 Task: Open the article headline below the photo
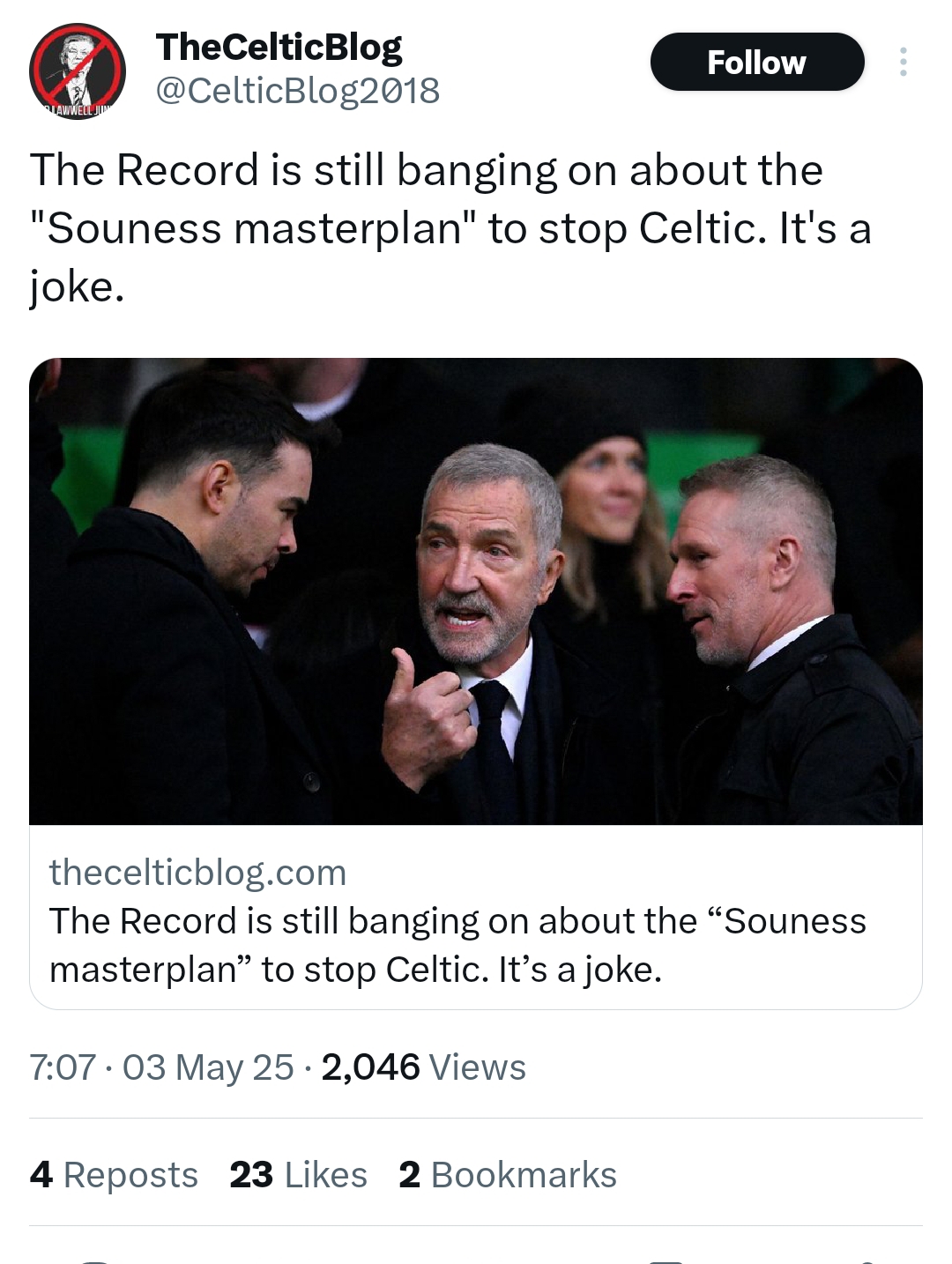457,945
